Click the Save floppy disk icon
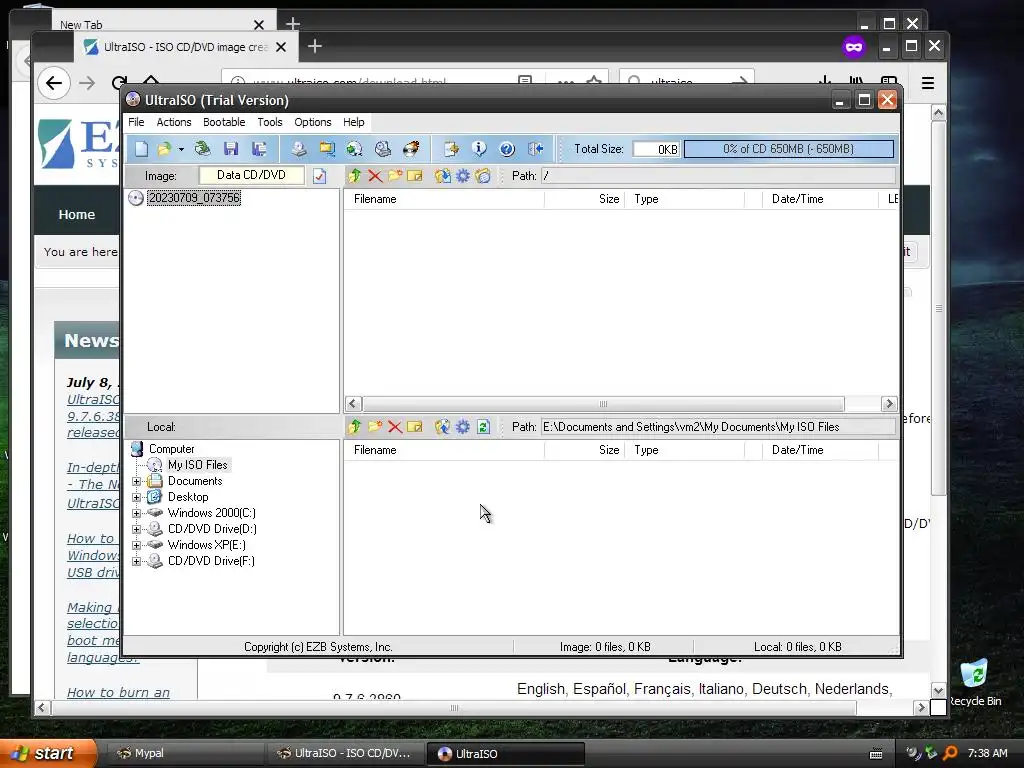Screen dimensions: 1024x768 [231, 149]
